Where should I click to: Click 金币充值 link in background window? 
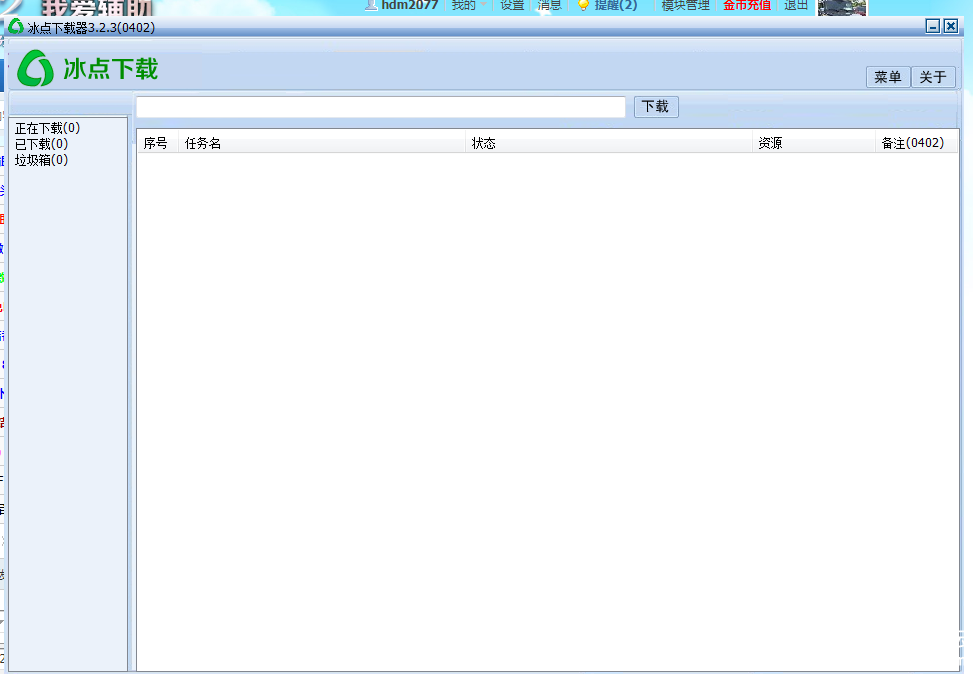(747, 5)
